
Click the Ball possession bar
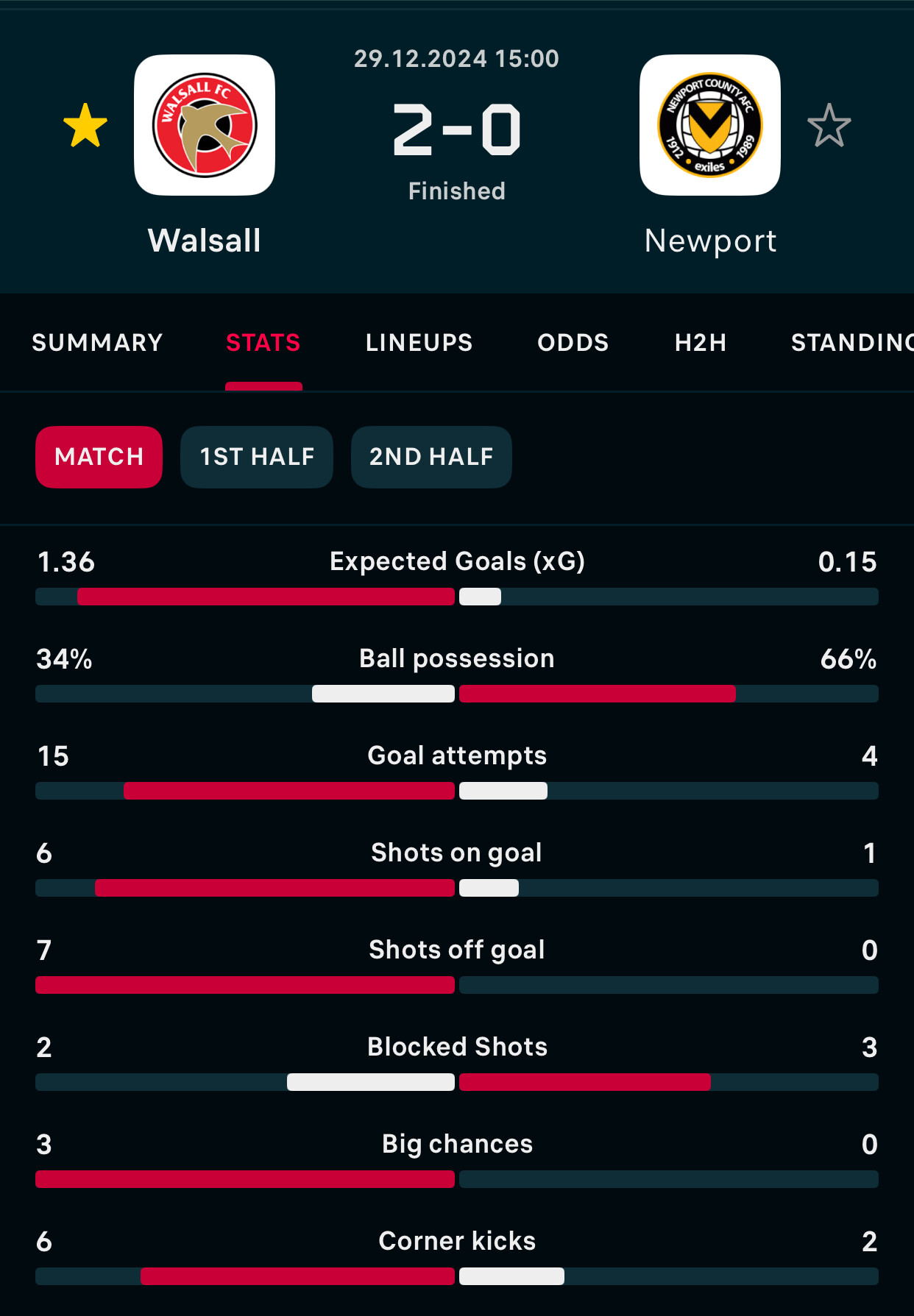(x=457, y=694)
